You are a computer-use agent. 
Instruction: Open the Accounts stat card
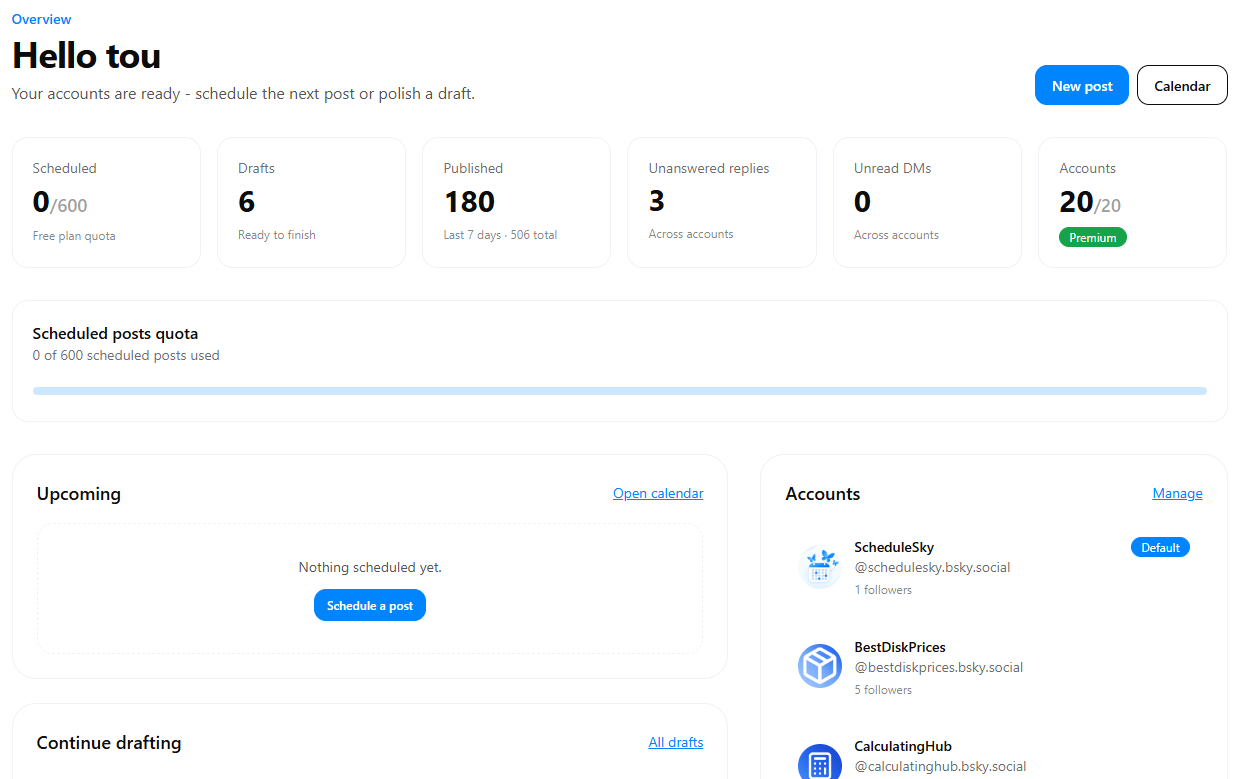click(x=1132, y=203)
